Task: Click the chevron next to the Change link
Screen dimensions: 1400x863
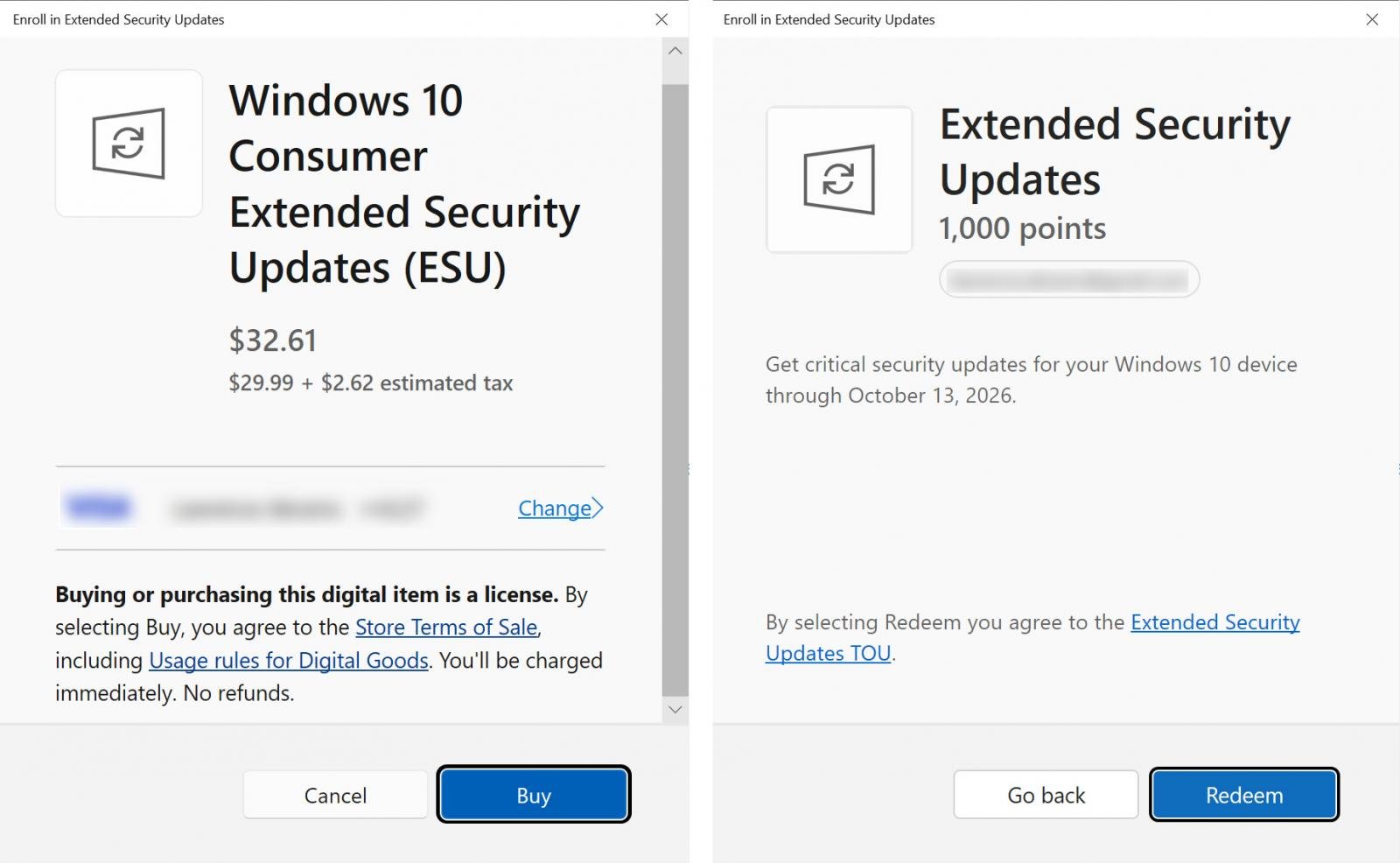Action: point(598,508)
